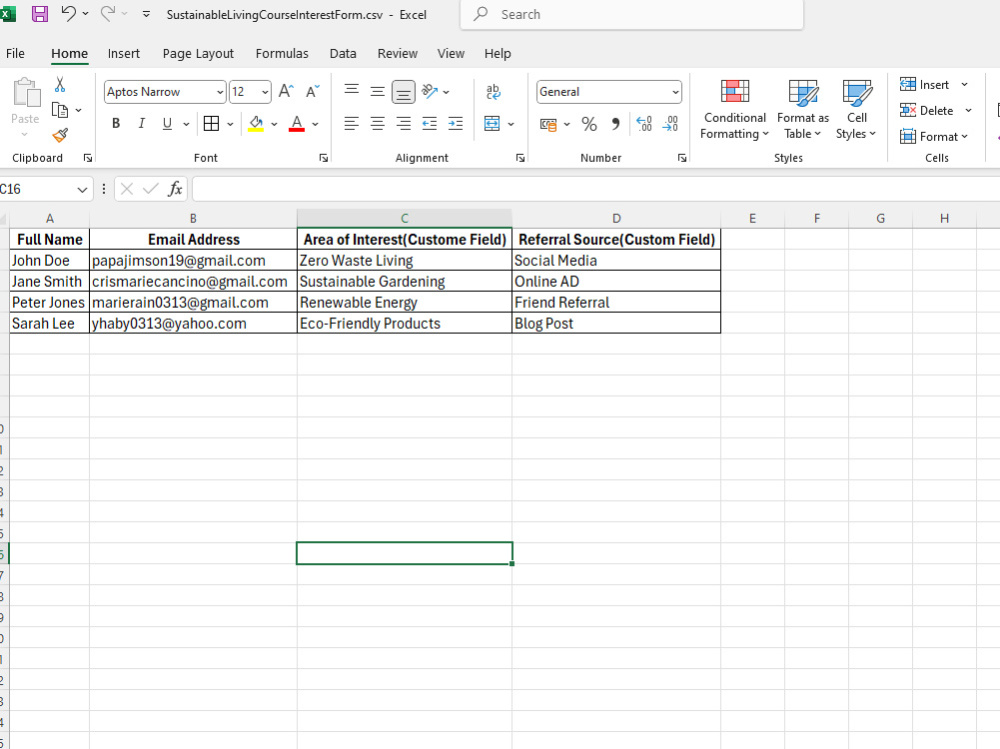Open Number format dialog launcher
1000x749 pixels.
coord(682,158)
